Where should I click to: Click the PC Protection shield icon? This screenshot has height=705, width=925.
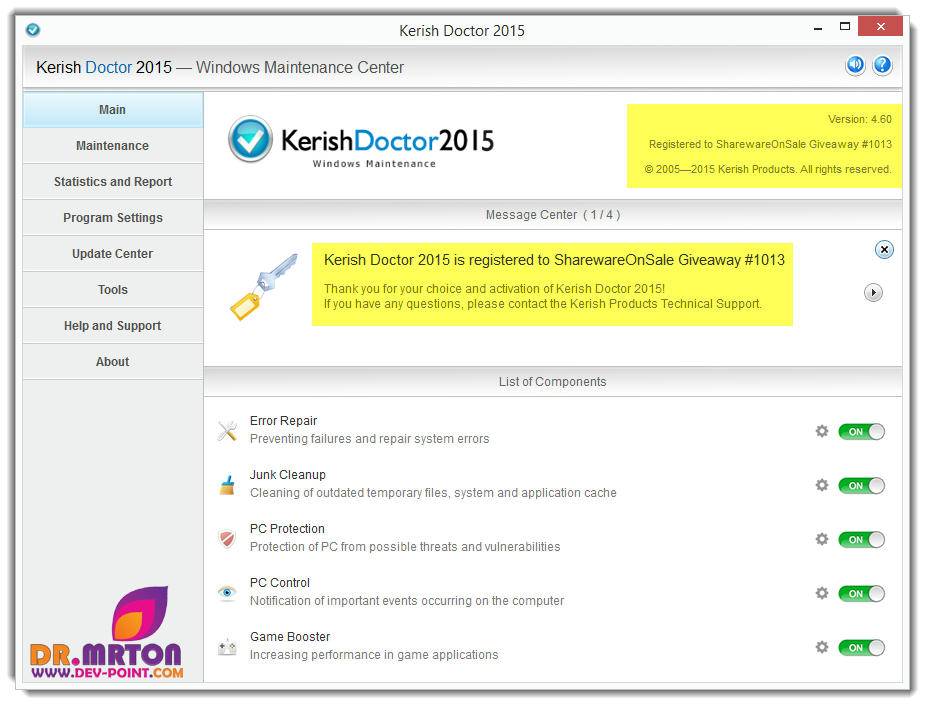tap(227, 539)
